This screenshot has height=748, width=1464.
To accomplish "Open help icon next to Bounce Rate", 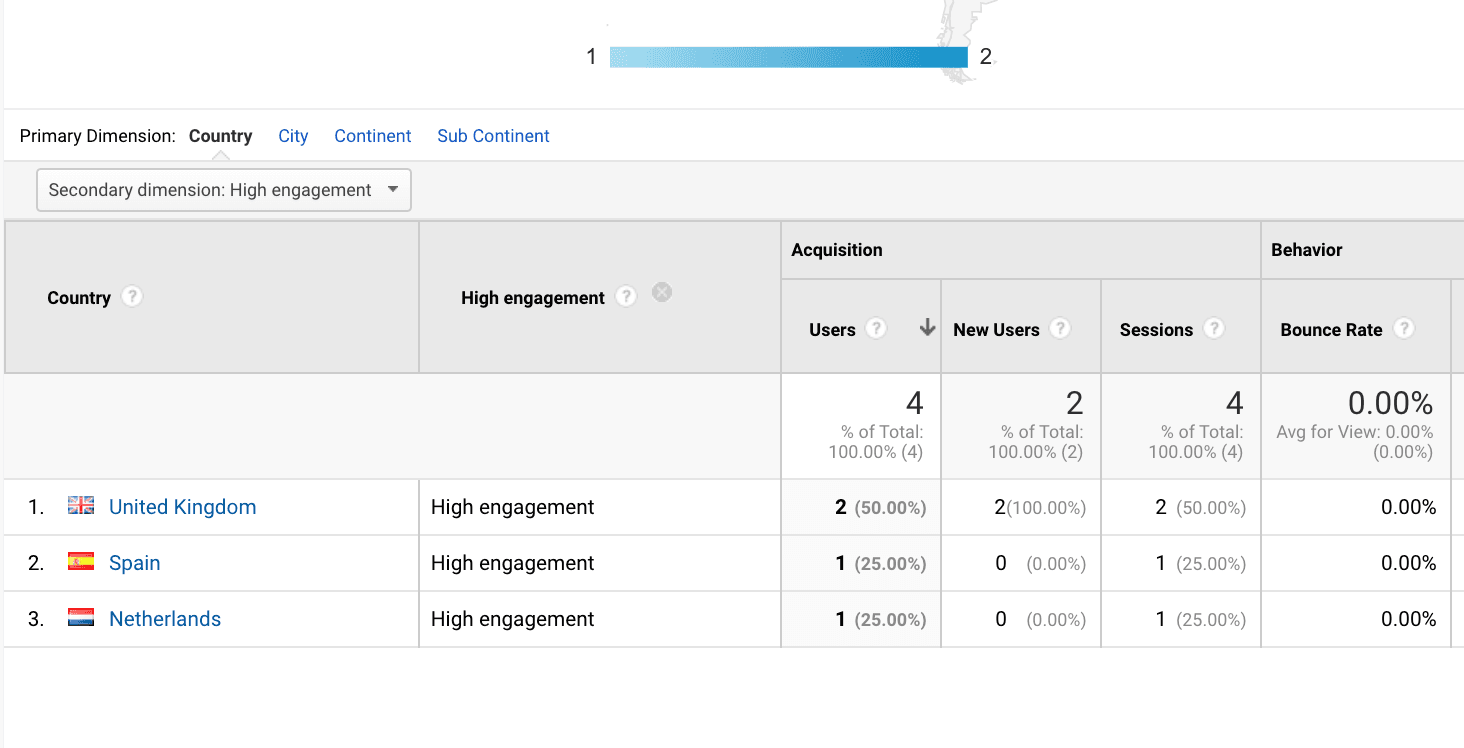I will tap(1404, 329).
